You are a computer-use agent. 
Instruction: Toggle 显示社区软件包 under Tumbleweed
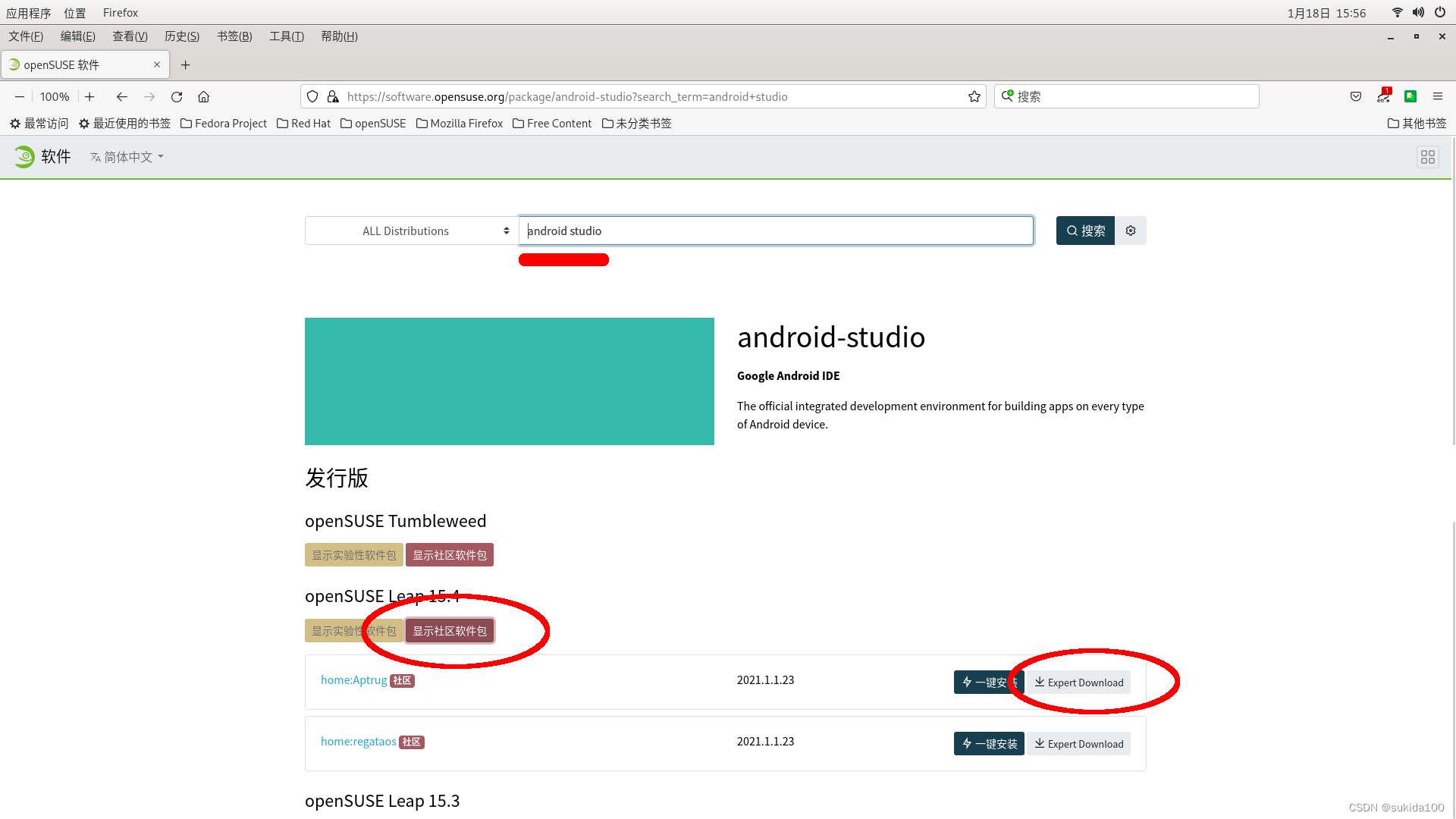pyautogui.click(x=450, y=555)
